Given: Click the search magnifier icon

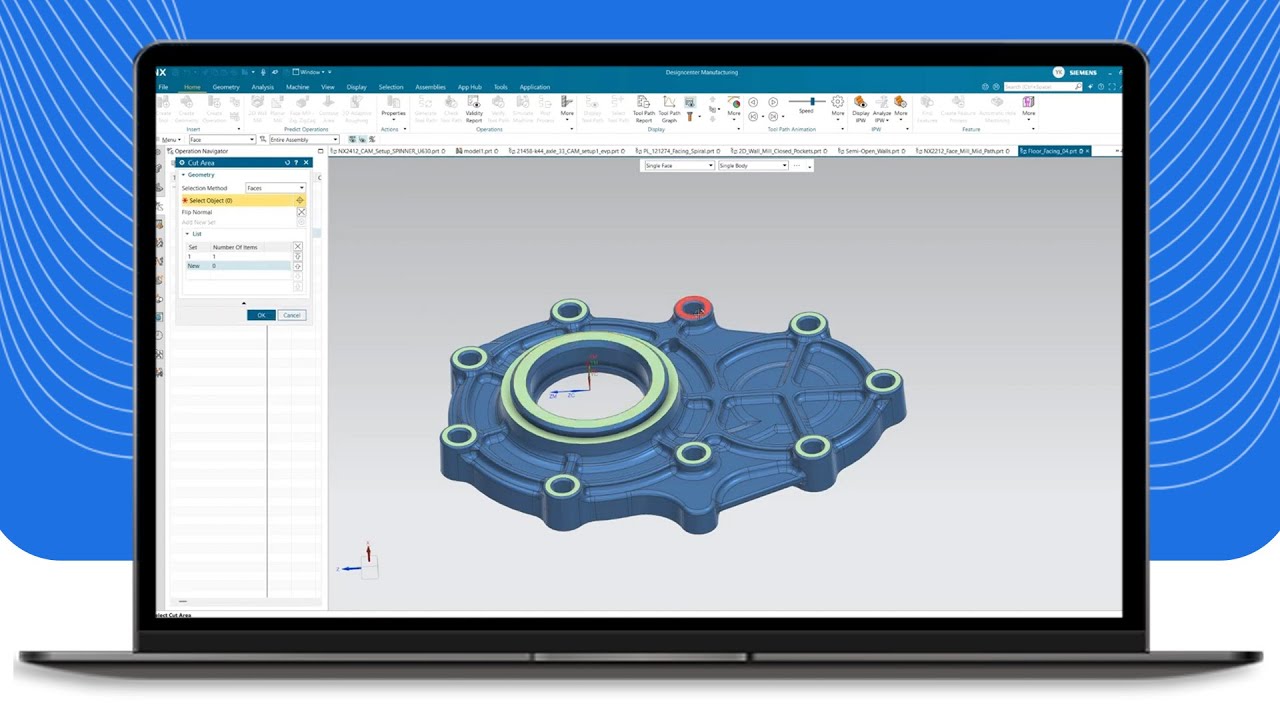Looking at the screenshot, I should [1077, 87].
